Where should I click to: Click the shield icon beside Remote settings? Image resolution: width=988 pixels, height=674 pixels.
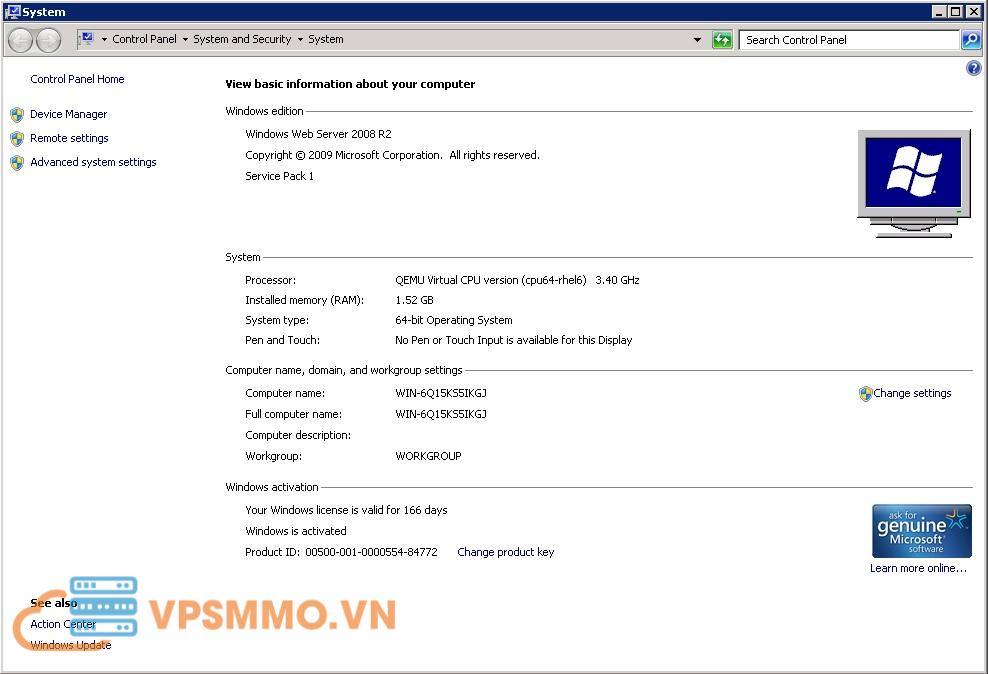tap(17, 139)
